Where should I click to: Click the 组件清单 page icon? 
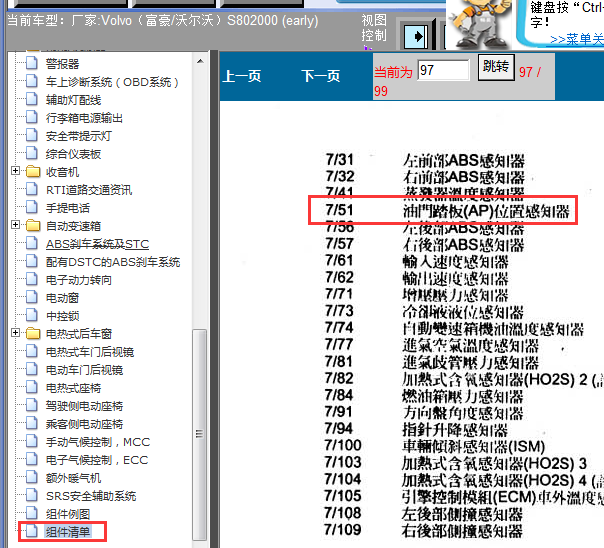coord(32,531)
